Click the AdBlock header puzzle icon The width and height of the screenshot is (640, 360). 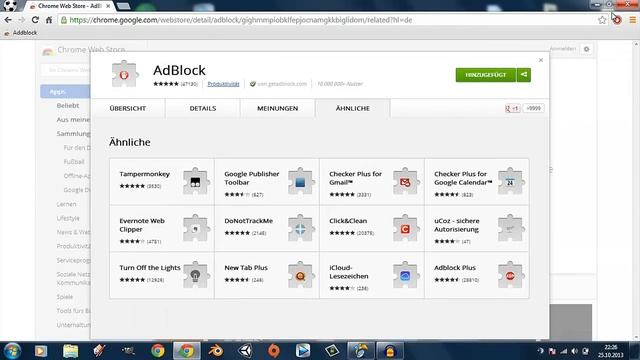pos(125,74)
